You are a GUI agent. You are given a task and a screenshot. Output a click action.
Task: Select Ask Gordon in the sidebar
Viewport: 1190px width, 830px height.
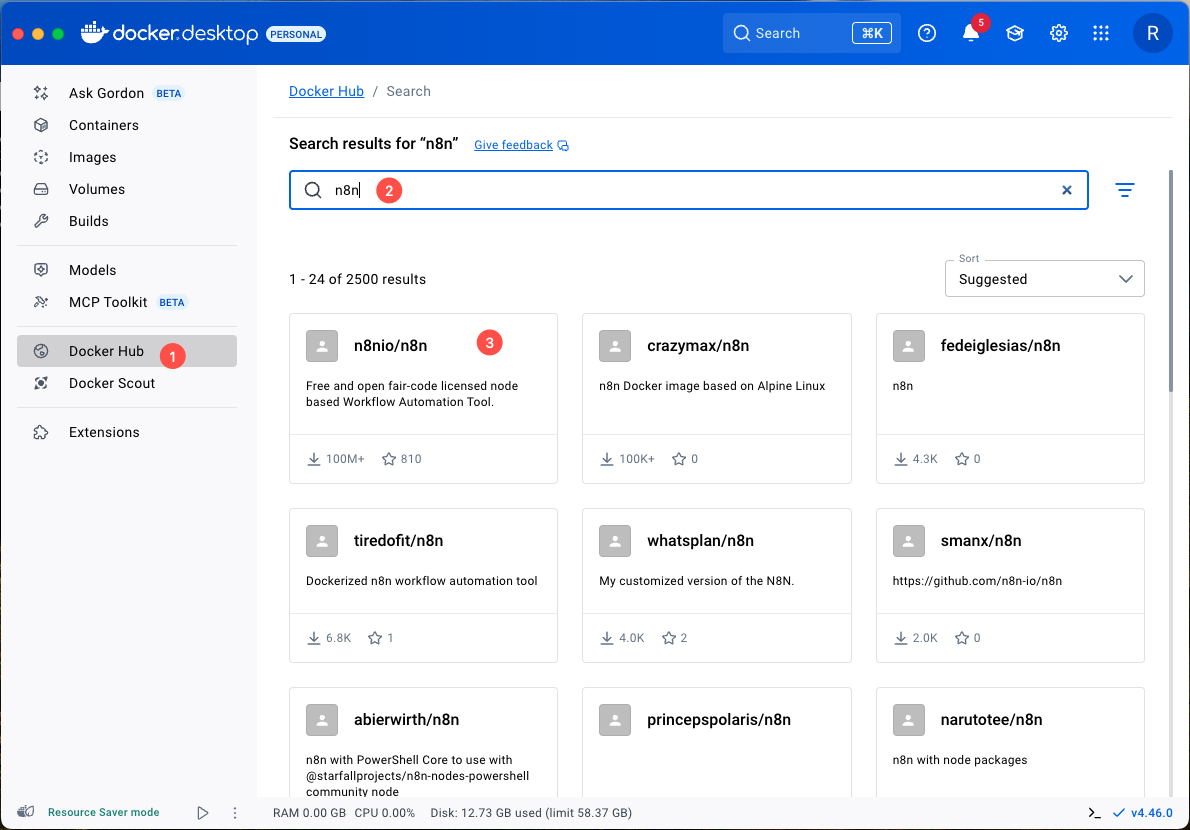click(127, 93)
